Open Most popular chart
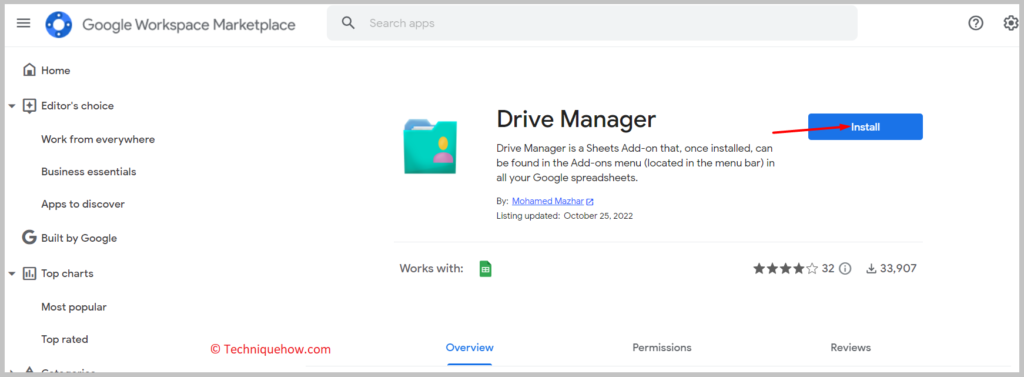Viewport: 1024px width, 377px height. (x=74, y=307)
